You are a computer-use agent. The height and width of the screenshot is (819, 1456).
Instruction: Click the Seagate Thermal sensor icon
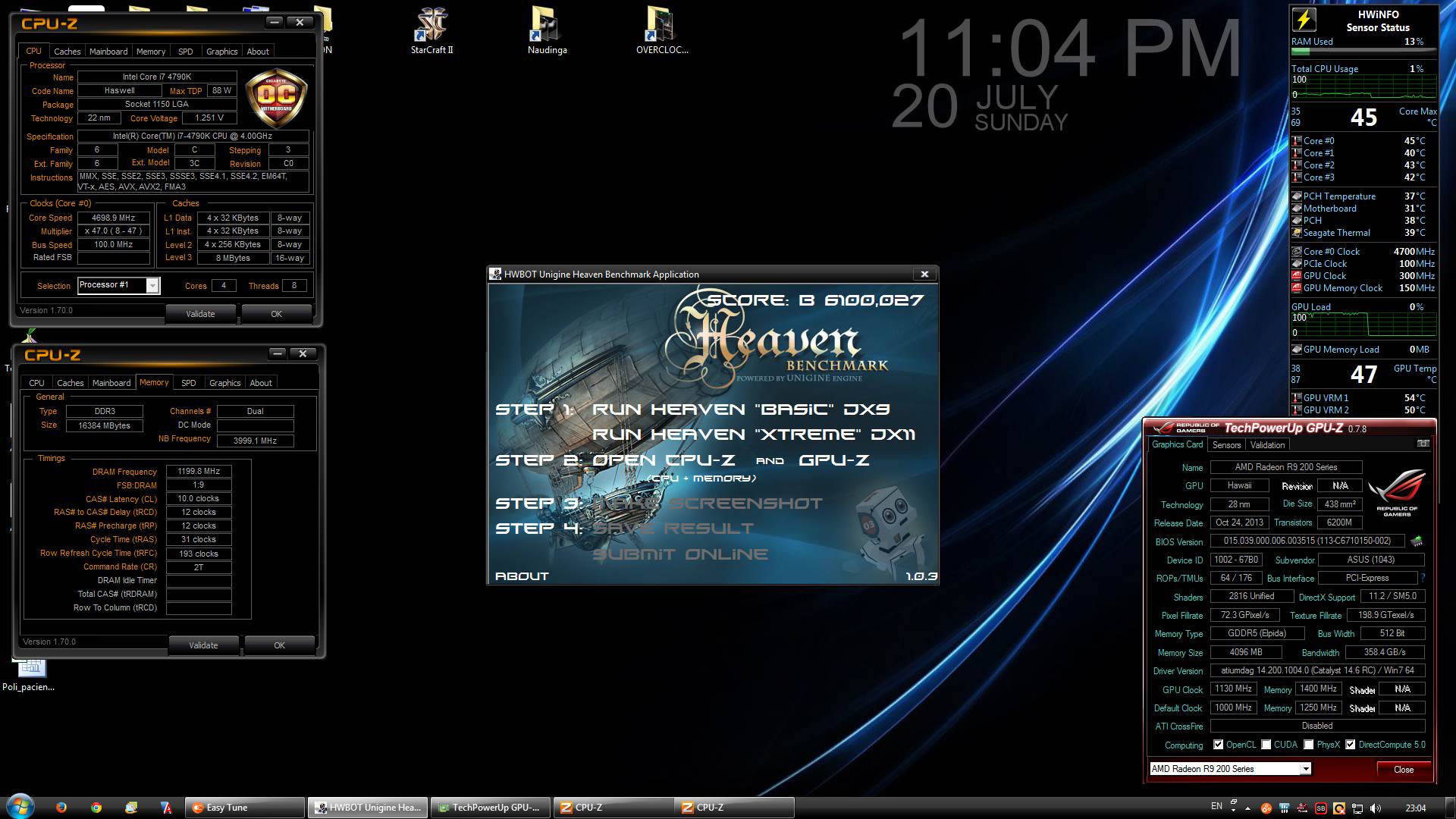(x=1297, y=233)
